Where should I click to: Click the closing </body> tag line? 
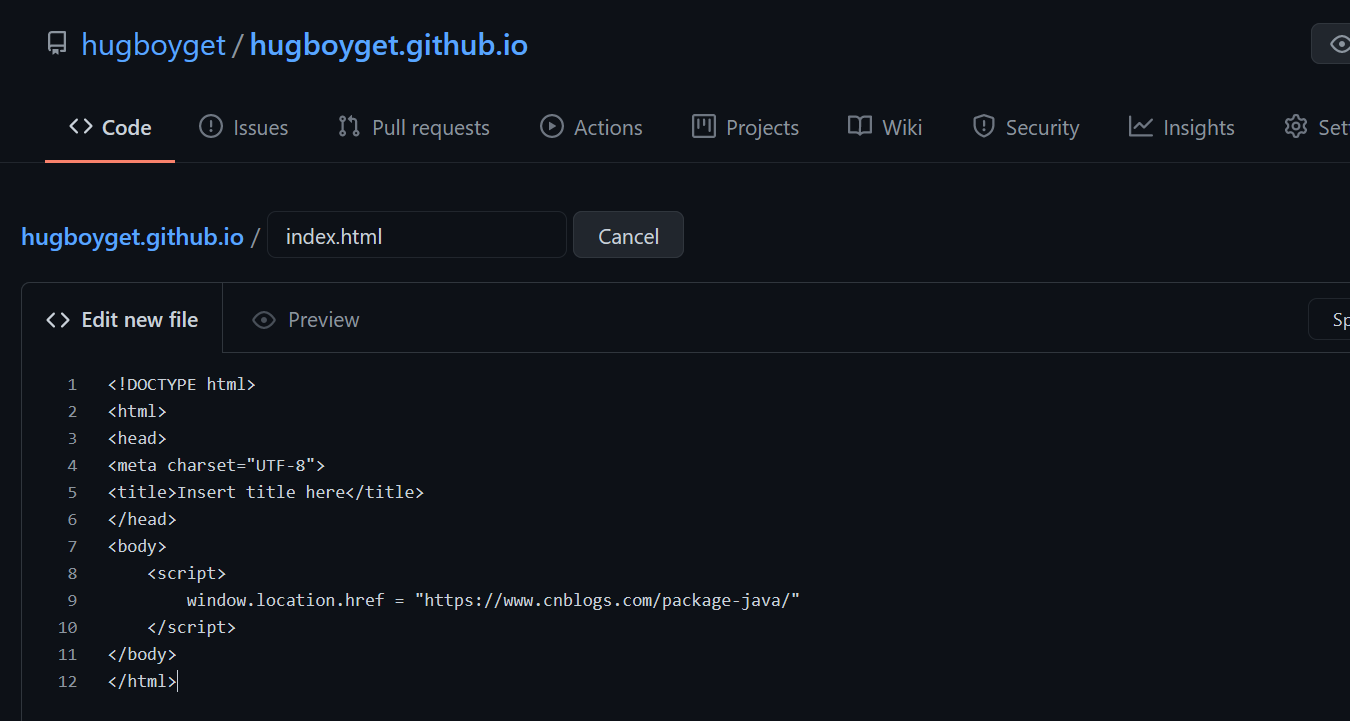pos(142,654)
